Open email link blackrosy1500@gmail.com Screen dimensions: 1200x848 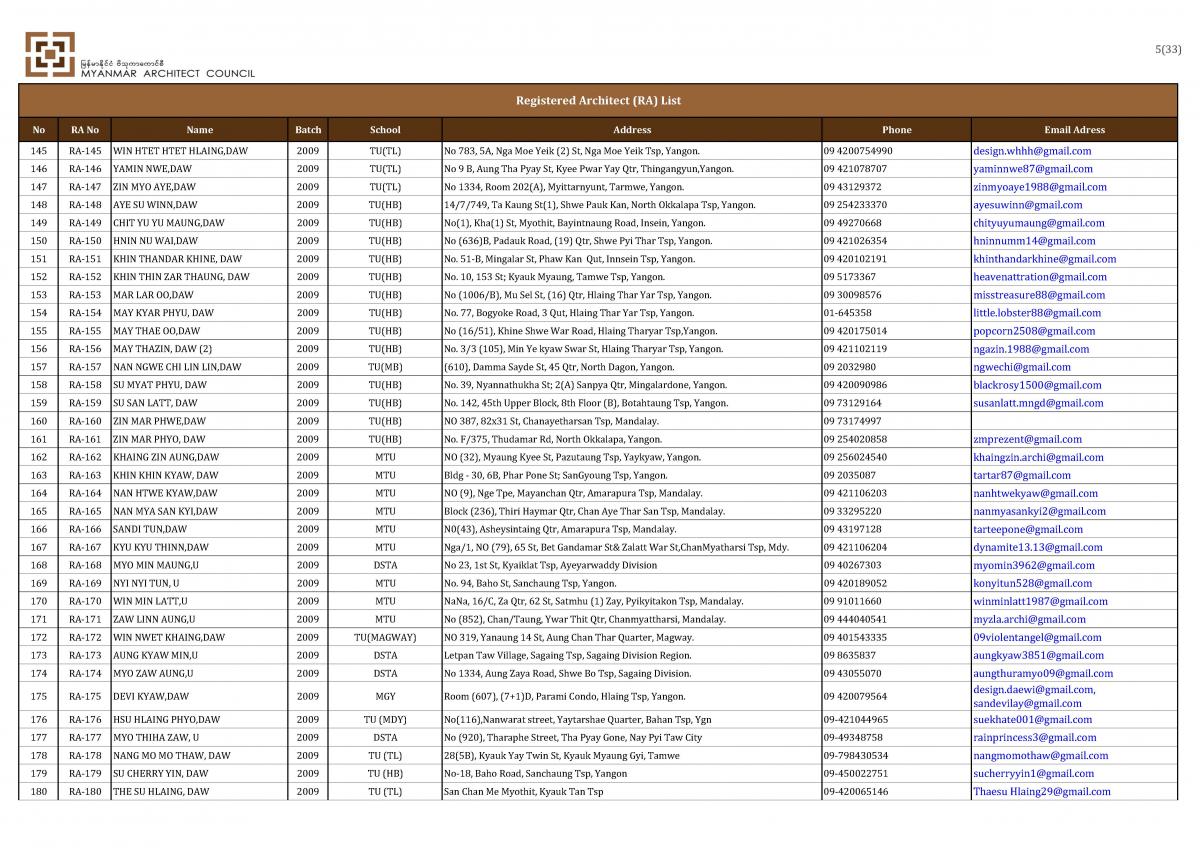1037,385
